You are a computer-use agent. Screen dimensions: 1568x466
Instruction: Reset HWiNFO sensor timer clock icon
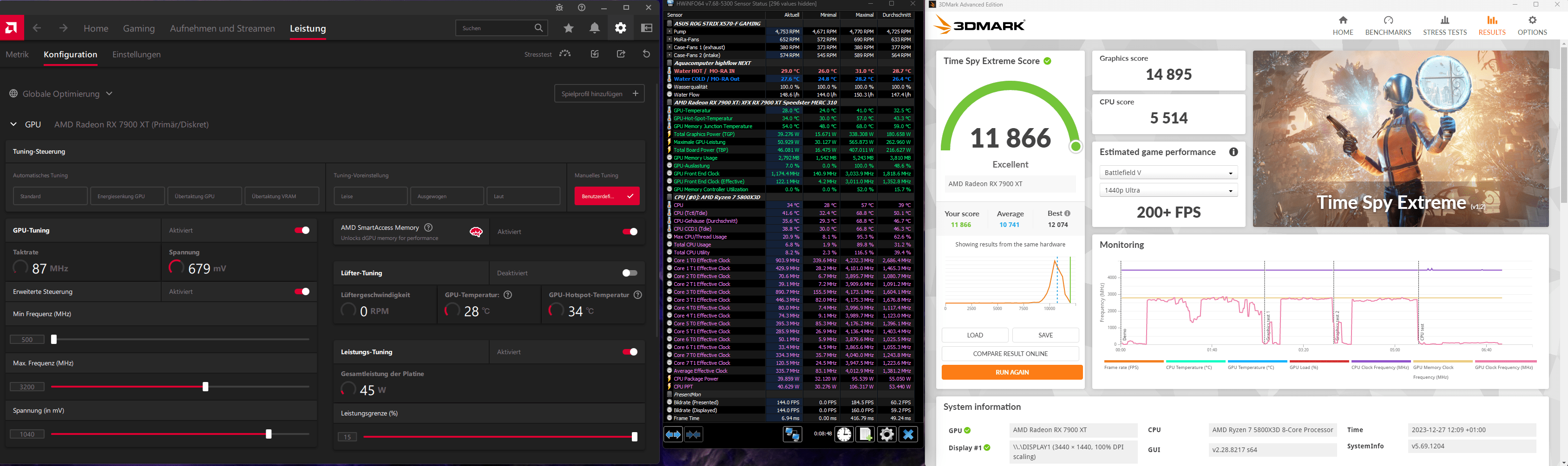point(844,434)
